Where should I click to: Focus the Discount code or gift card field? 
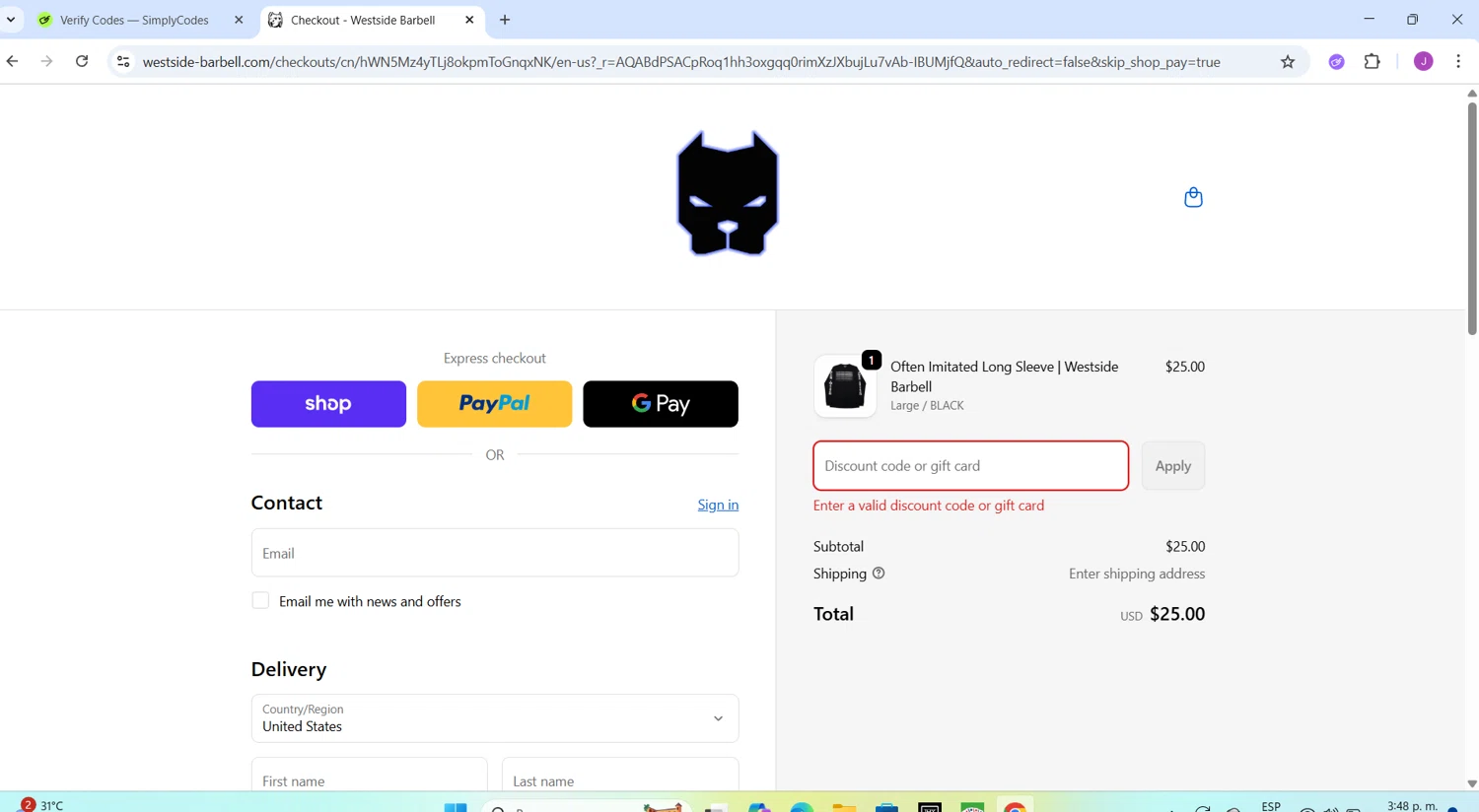pos(971,466)
